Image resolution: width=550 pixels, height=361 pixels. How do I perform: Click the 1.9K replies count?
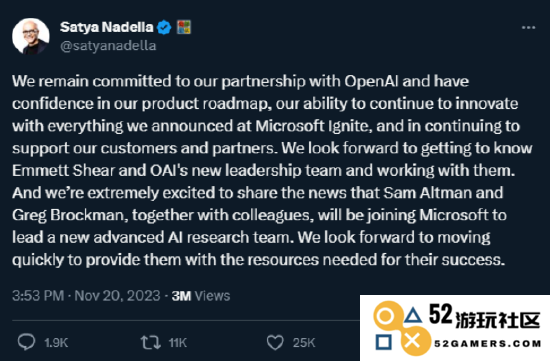click(56, 343)
